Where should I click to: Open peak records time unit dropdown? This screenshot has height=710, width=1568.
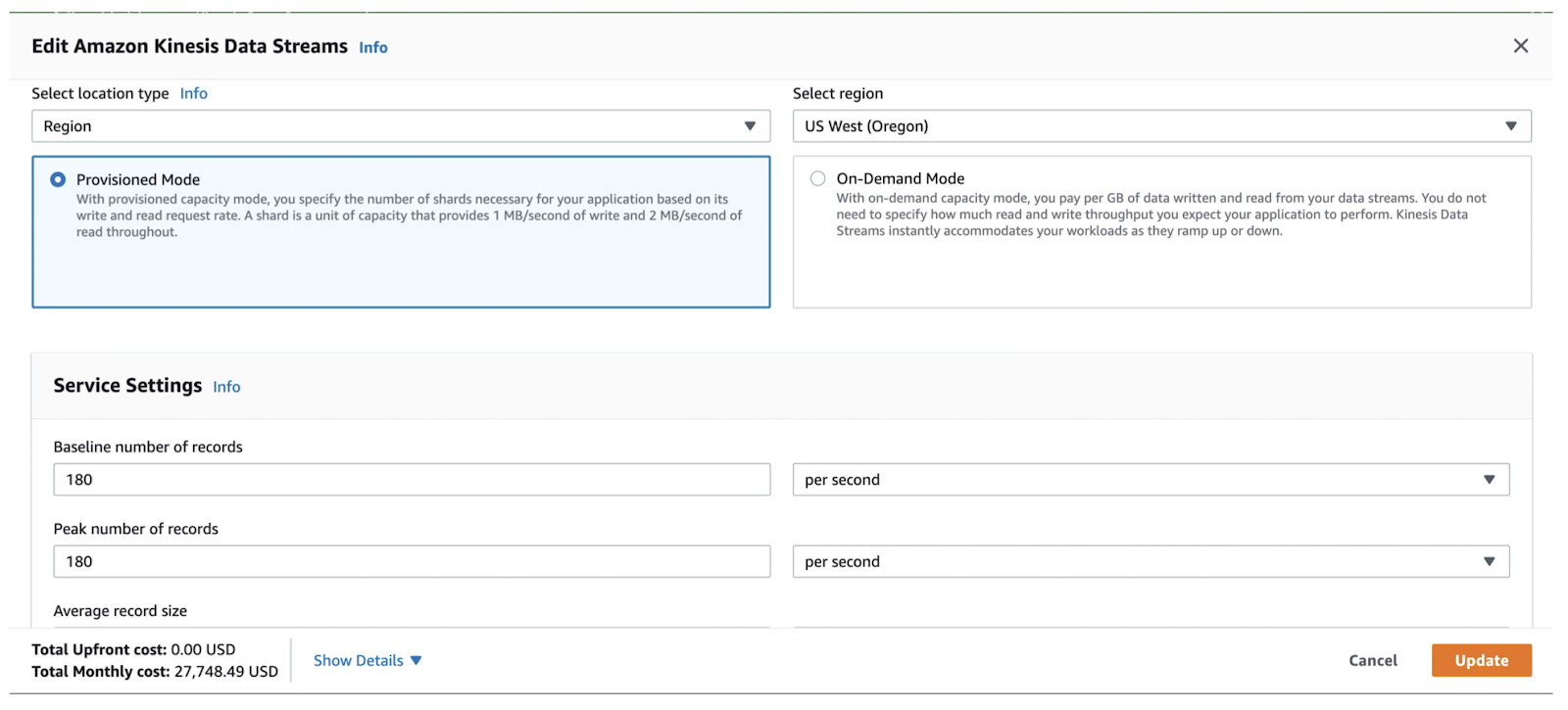coord(1150,562)
